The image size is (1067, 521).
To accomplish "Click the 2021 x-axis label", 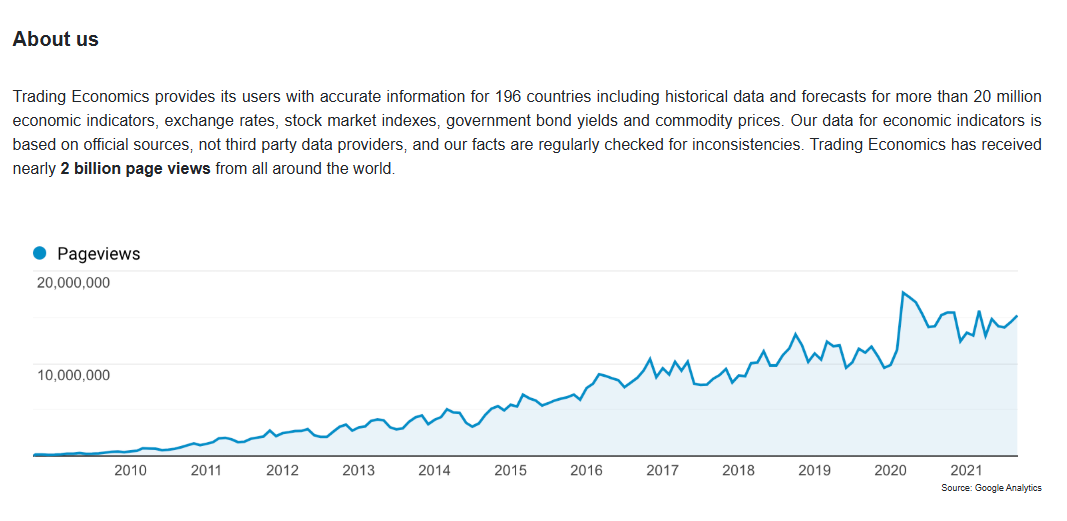I will (x=966, y=470).
